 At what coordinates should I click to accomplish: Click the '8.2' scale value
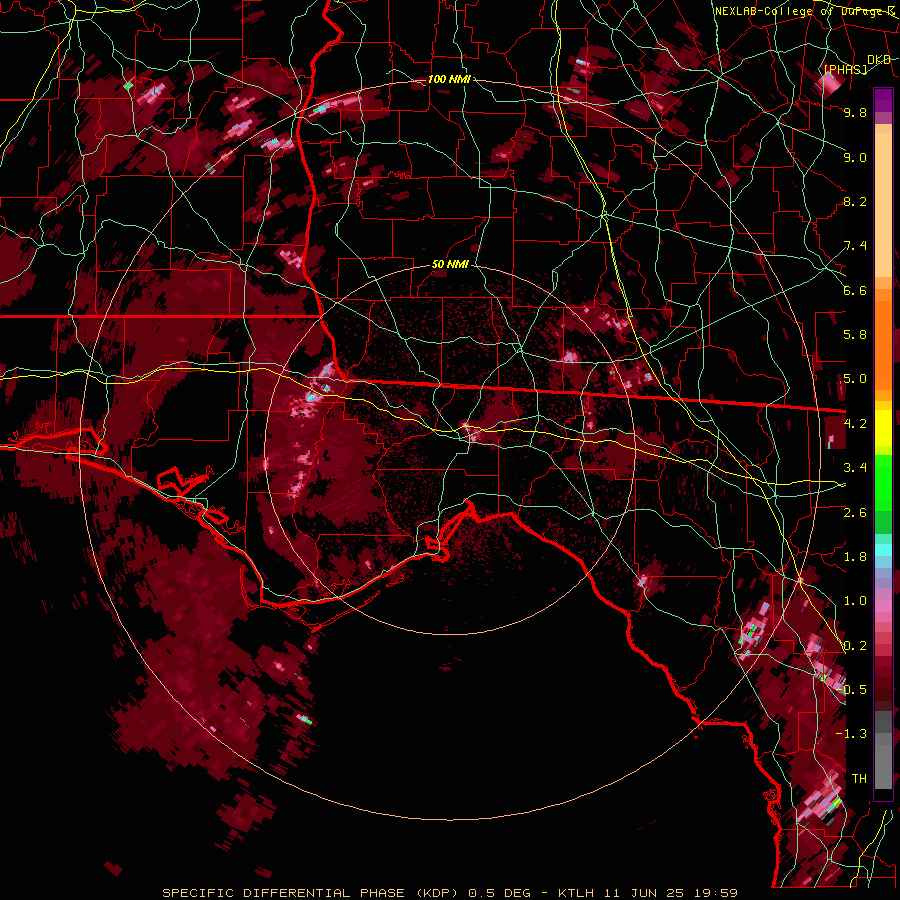pos(855,201)
